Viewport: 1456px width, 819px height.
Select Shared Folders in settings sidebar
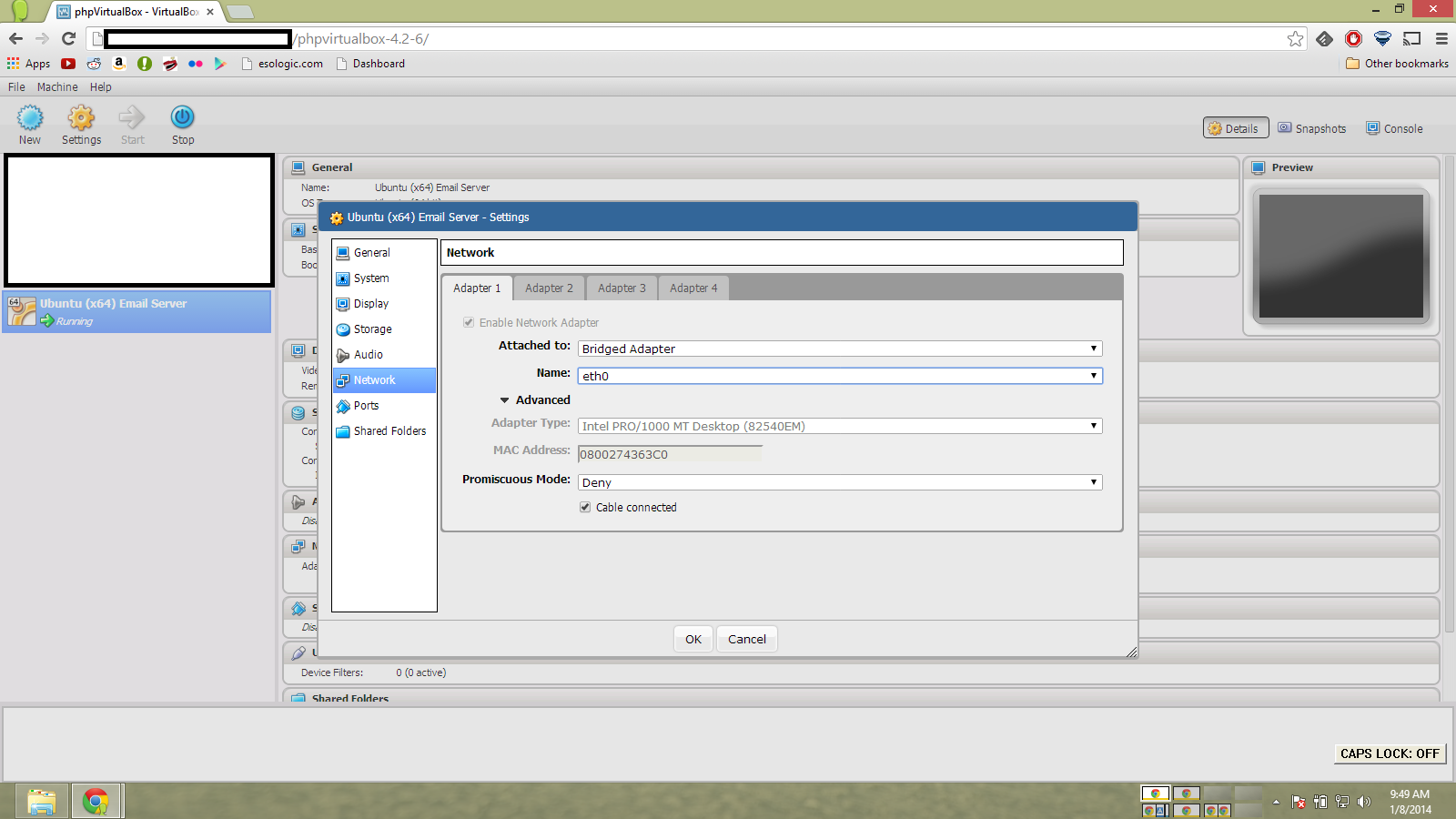click(x=384, y=431)
